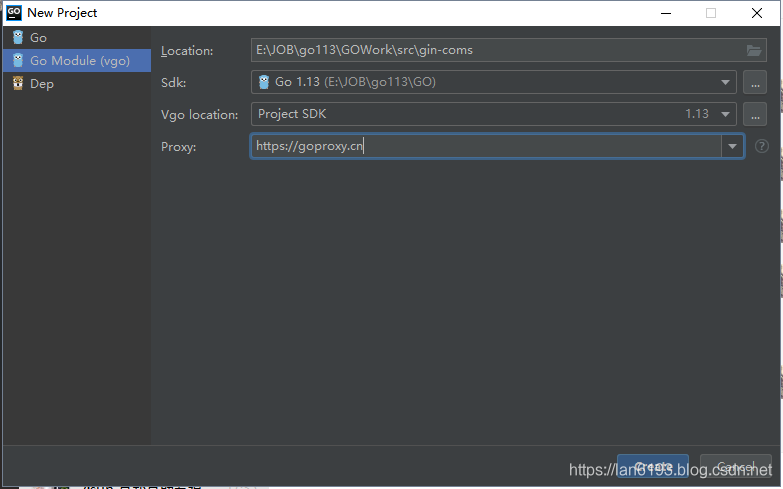Click the Dep gopher icon in sidebar
The height and width of the screenshot is (489, 783).
18,83
